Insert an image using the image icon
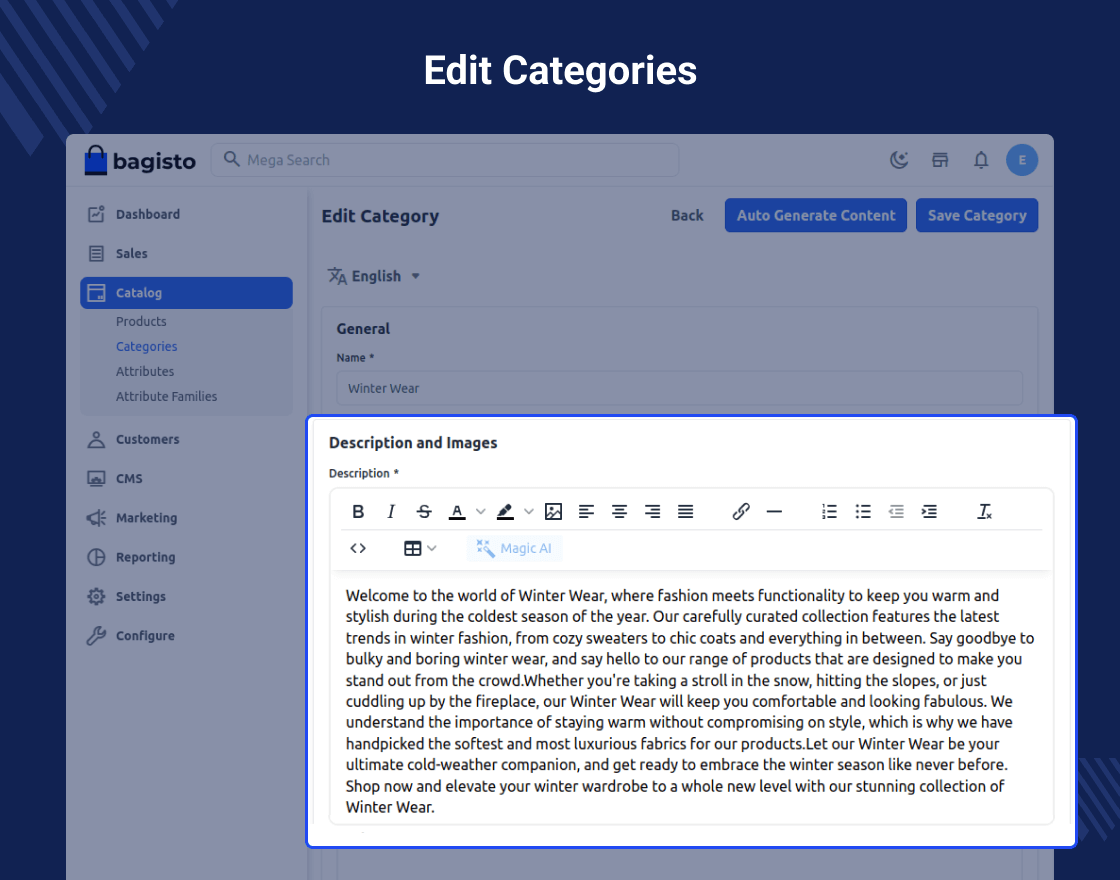Viewport: 1120px width, 880px height. coord(554,511)
